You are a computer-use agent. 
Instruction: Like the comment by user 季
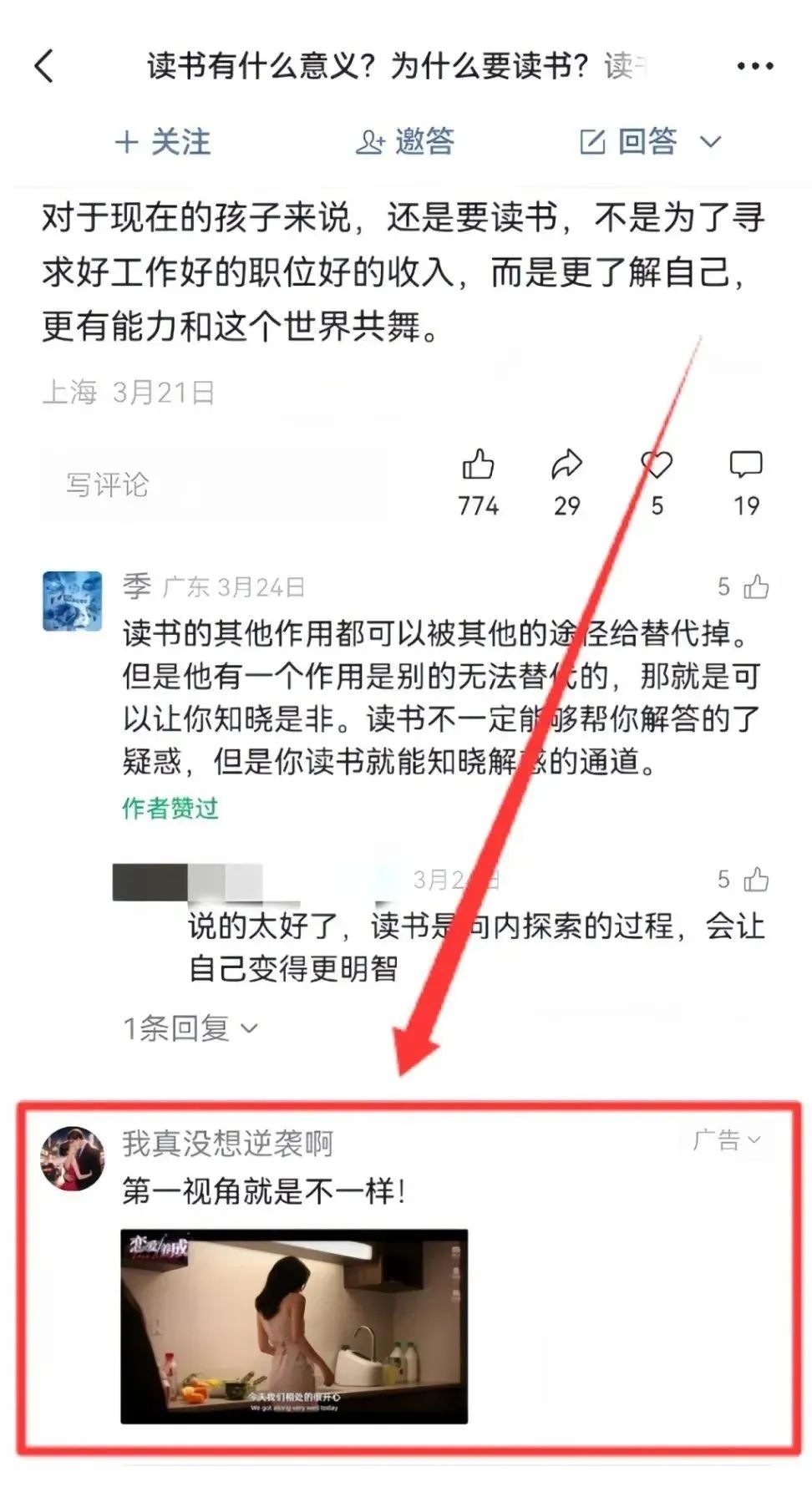point(756,586)
